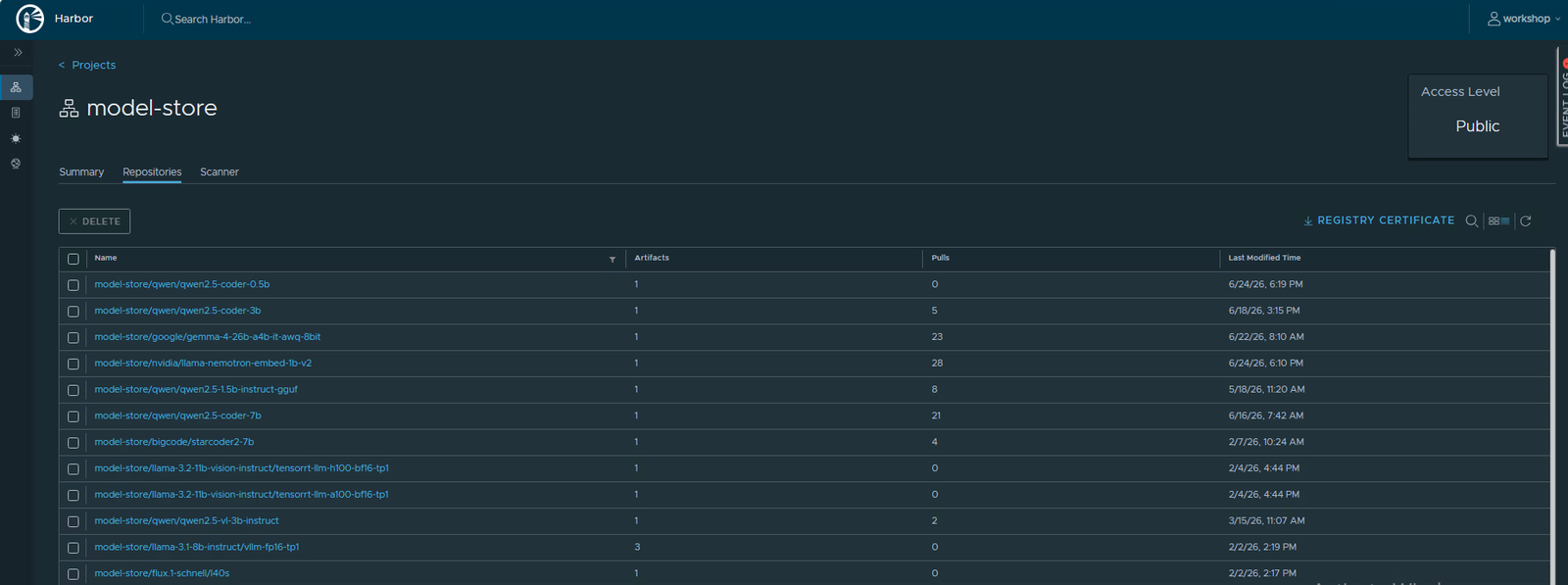Open tensorrt-llm-a100-bf16-tp1 repository link
Viewport: 1568px width, 585px height.
[242, 495]
